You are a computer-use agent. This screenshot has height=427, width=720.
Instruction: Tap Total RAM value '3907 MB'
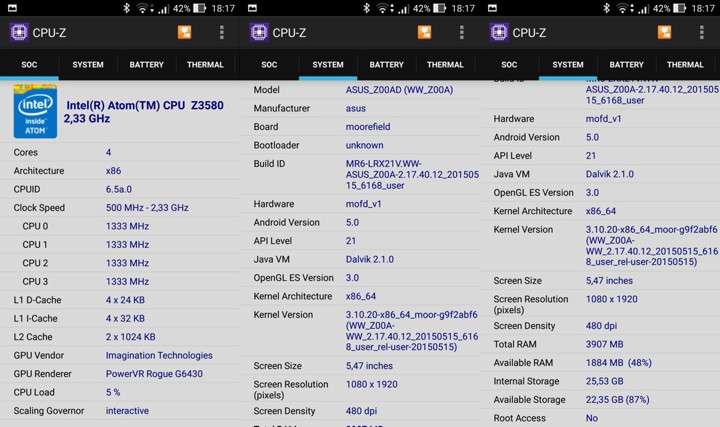click(604, 344)
